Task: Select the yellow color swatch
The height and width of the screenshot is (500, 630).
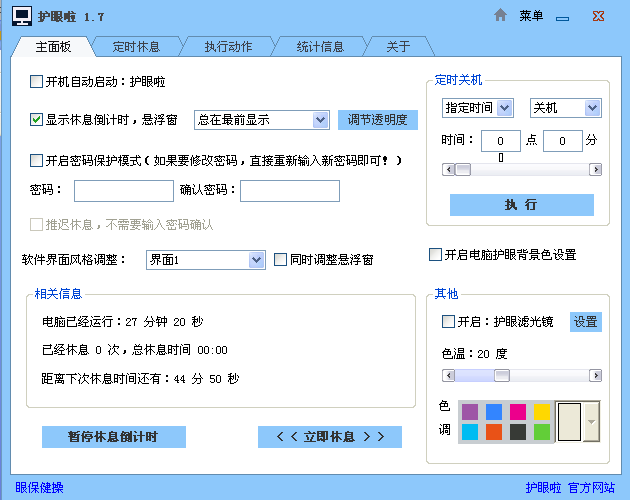Action: pyautogui.click(x=542, y=412)
